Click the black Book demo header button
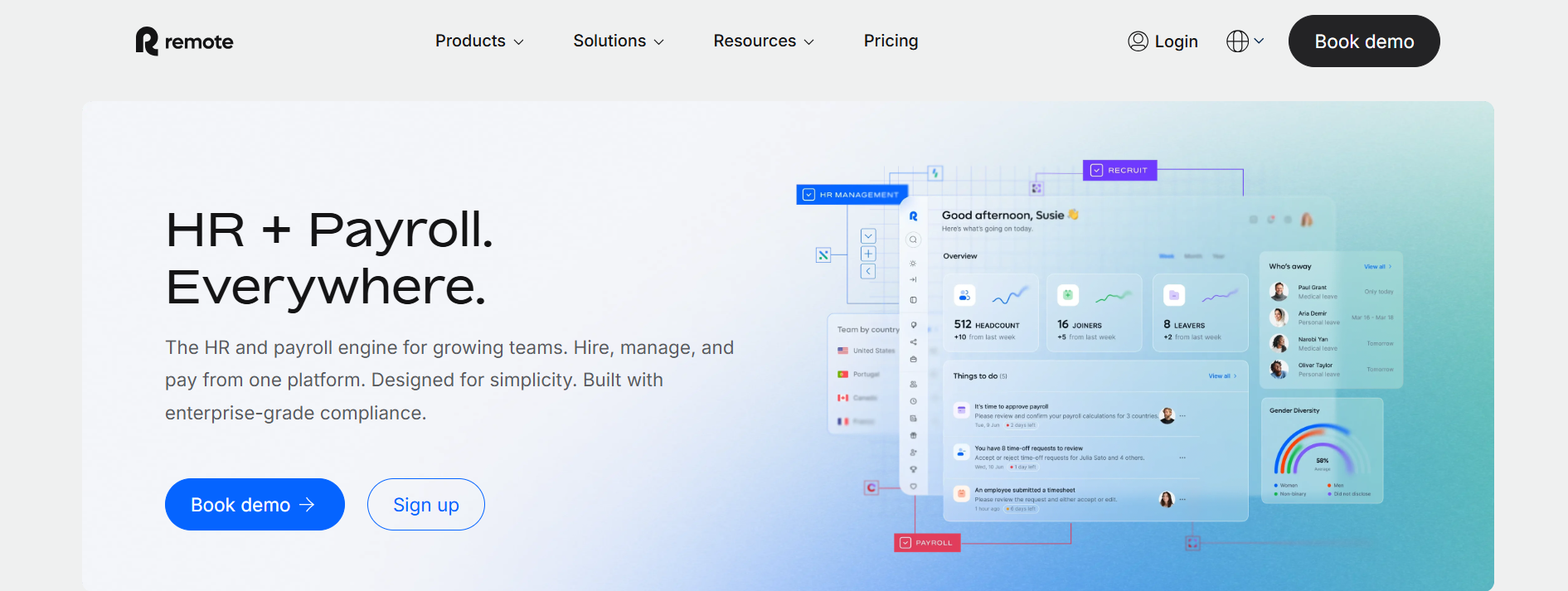The image size is (1568, 591). click(1364, 41)
